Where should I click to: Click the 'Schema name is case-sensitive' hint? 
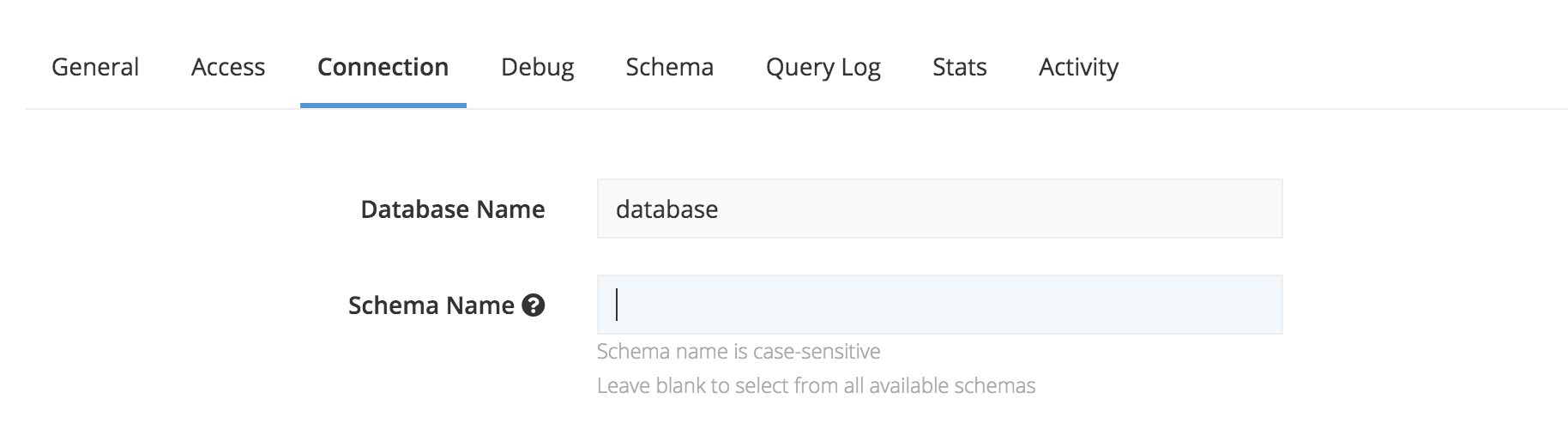739,352
